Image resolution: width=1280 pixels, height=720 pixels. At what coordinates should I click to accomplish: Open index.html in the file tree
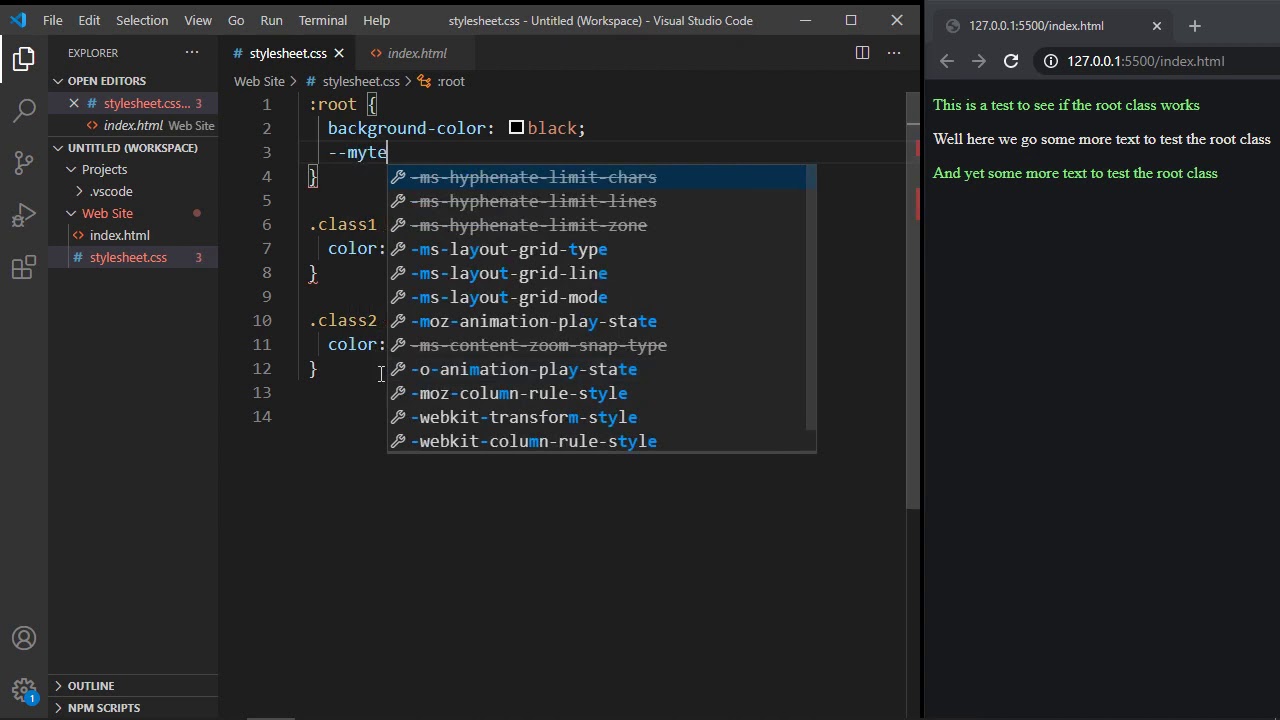click(x=119, y=235)
